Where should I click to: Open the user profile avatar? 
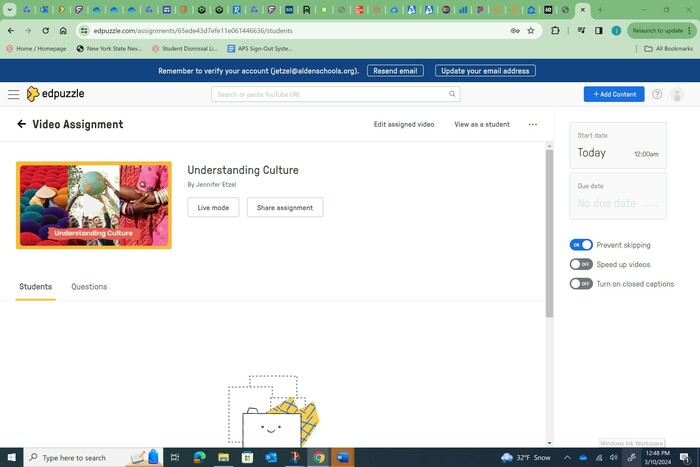pos(678,94)
